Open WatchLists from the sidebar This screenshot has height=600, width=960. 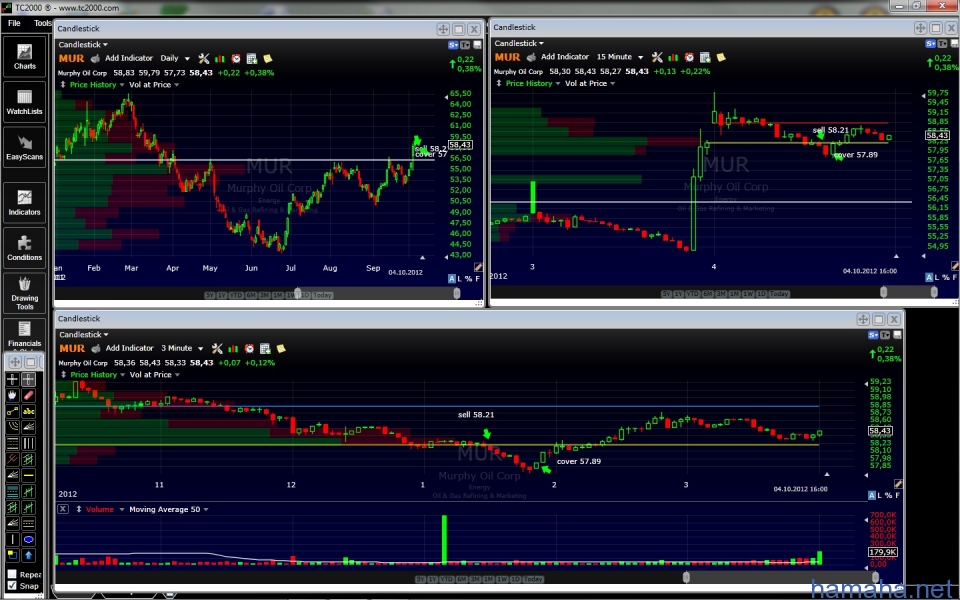pos(24,102)
